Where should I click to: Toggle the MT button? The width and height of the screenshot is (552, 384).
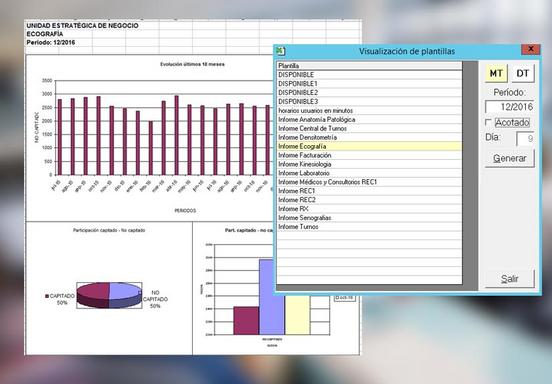(x=496, y=73)
